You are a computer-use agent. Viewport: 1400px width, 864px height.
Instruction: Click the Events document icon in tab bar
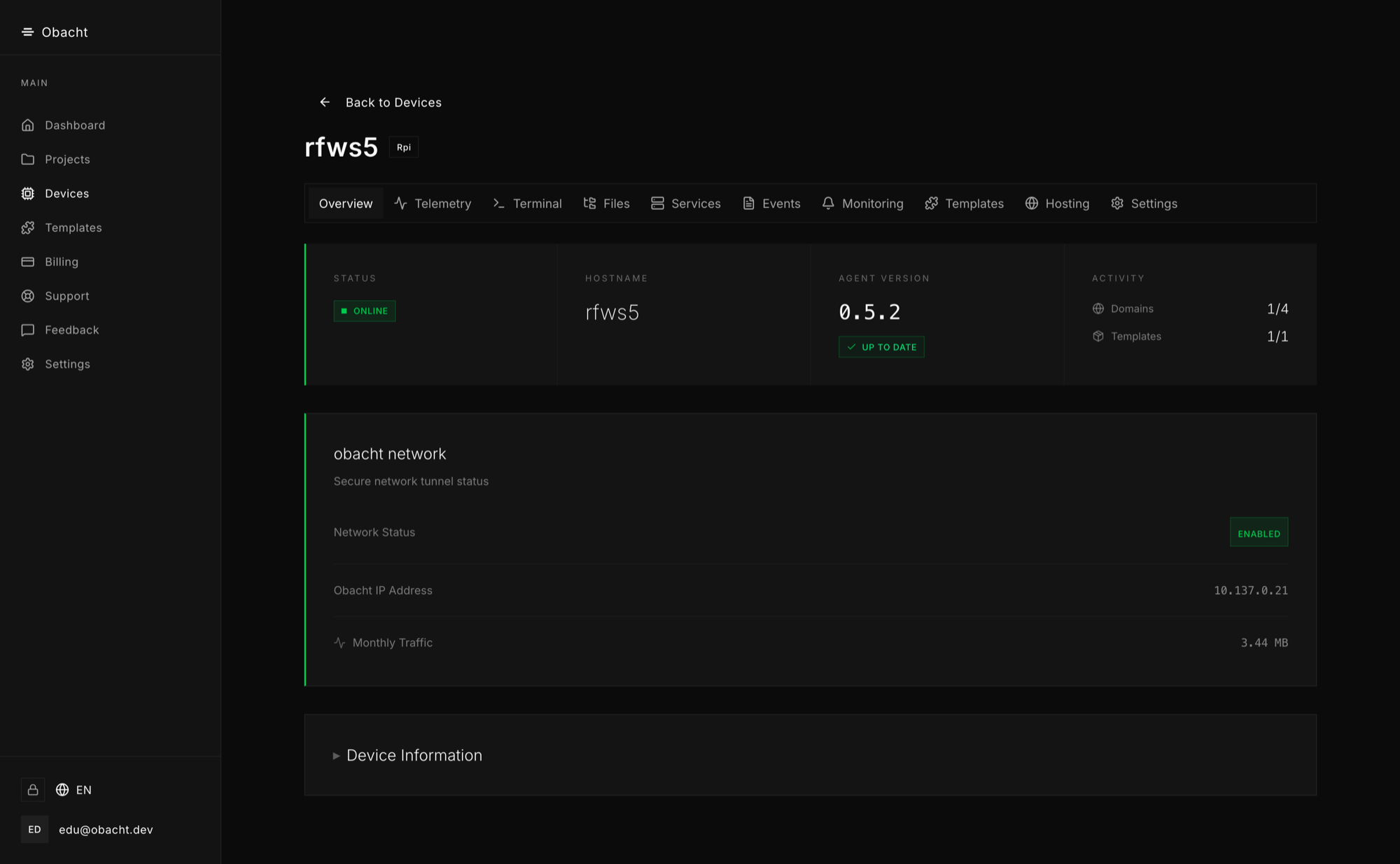748,203
